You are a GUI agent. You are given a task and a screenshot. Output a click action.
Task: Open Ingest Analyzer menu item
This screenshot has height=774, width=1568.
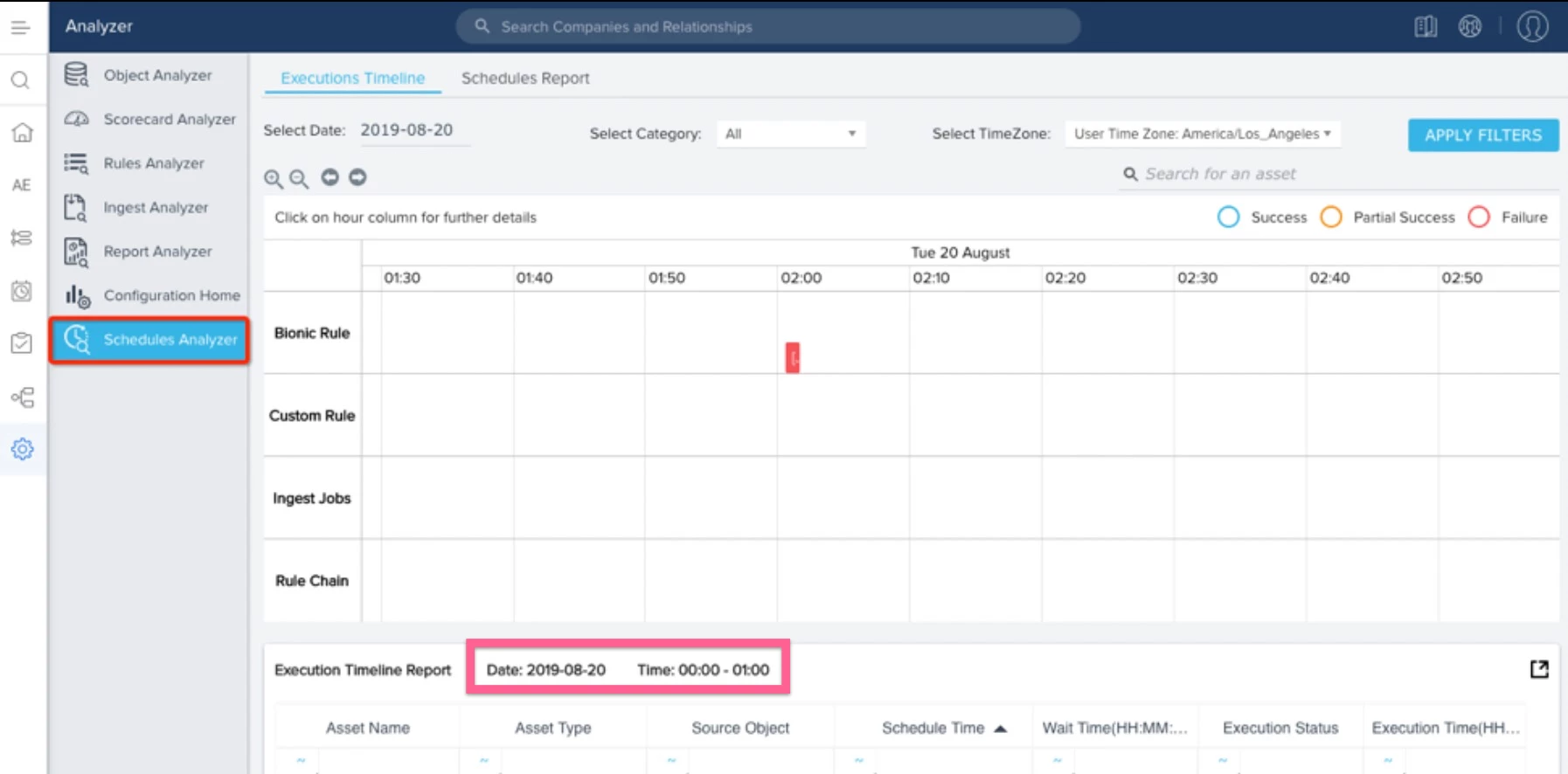point(149,208)
